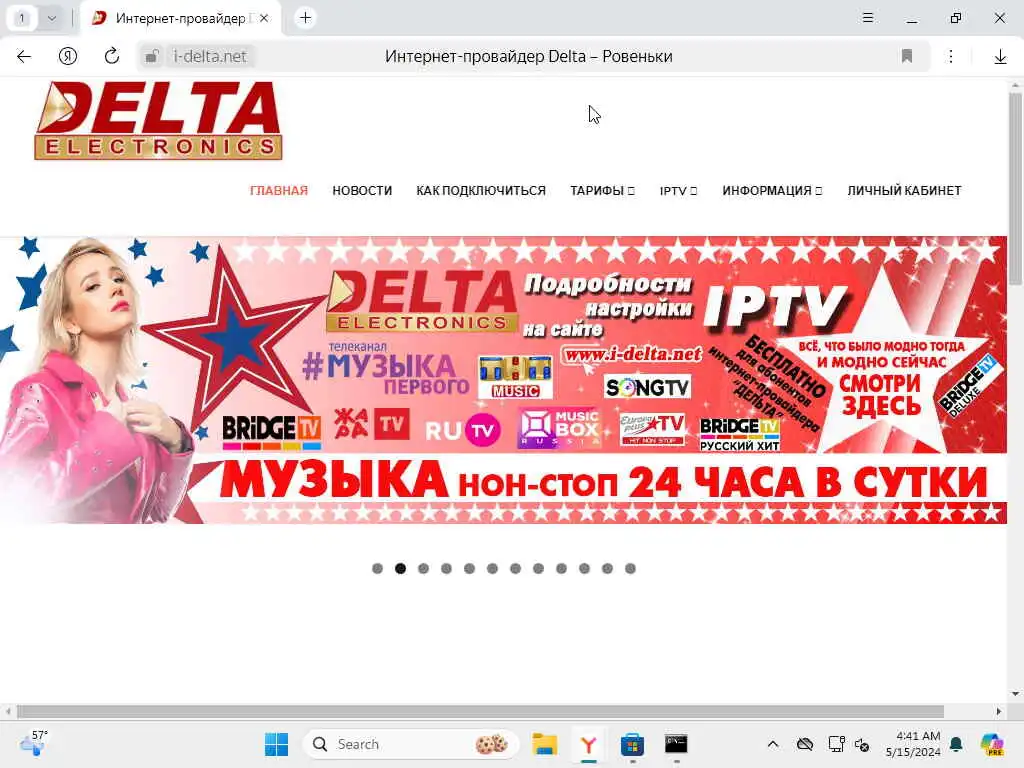Open the weather widget showing 57°
1024x768 pixels.
tap(34, 744)
